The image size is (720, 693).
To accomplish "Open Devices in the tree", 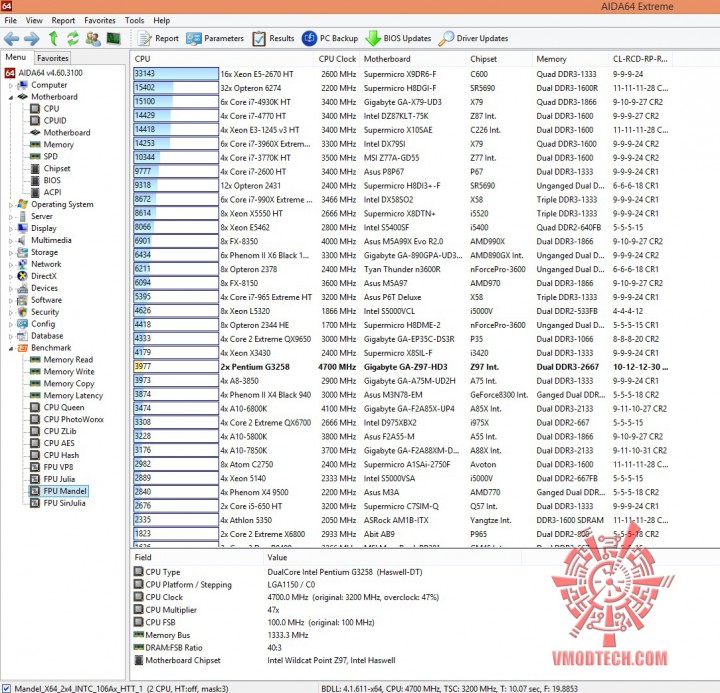I will [38, 288].
